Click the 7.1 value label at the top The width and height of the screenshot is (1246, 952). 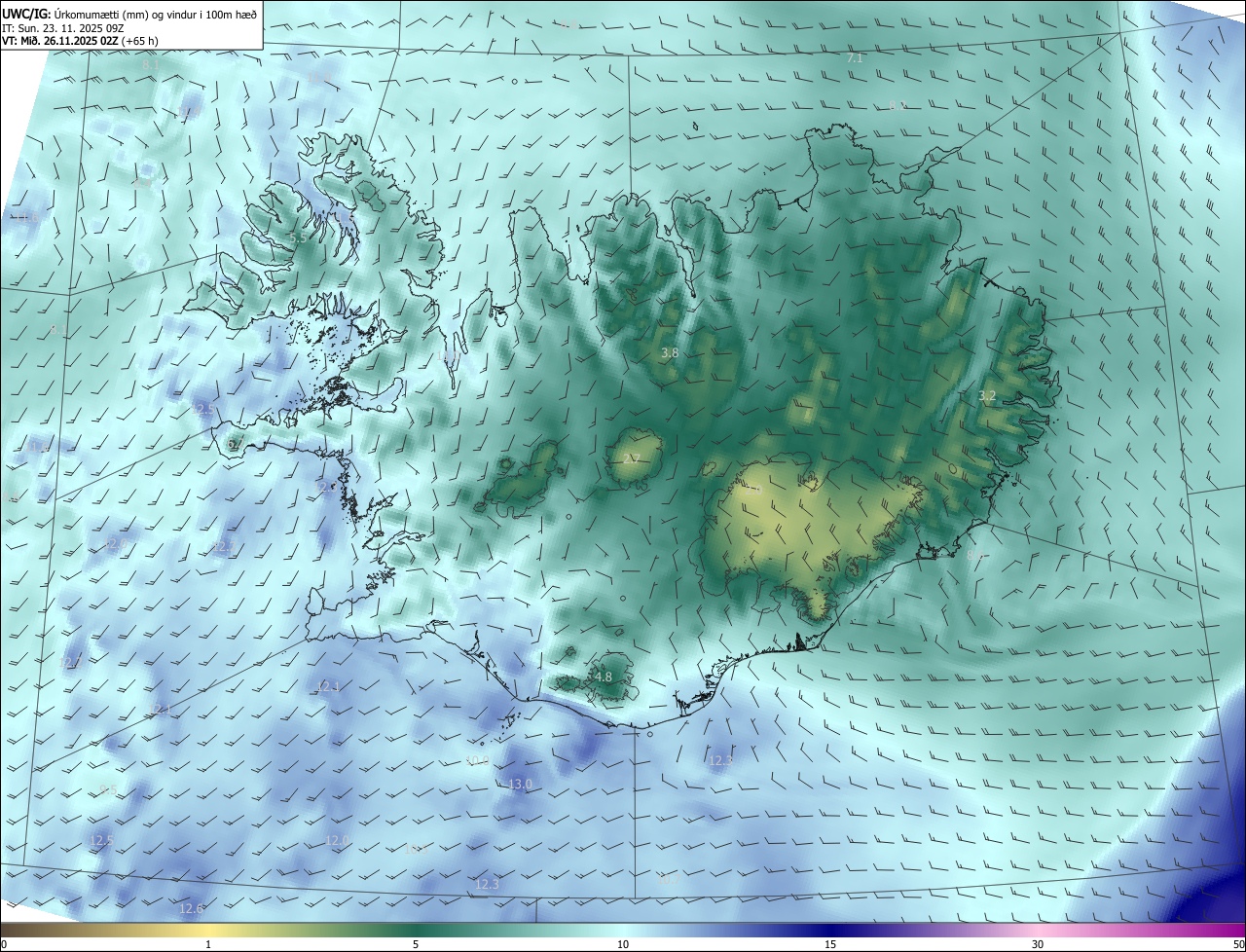(855, 58)
